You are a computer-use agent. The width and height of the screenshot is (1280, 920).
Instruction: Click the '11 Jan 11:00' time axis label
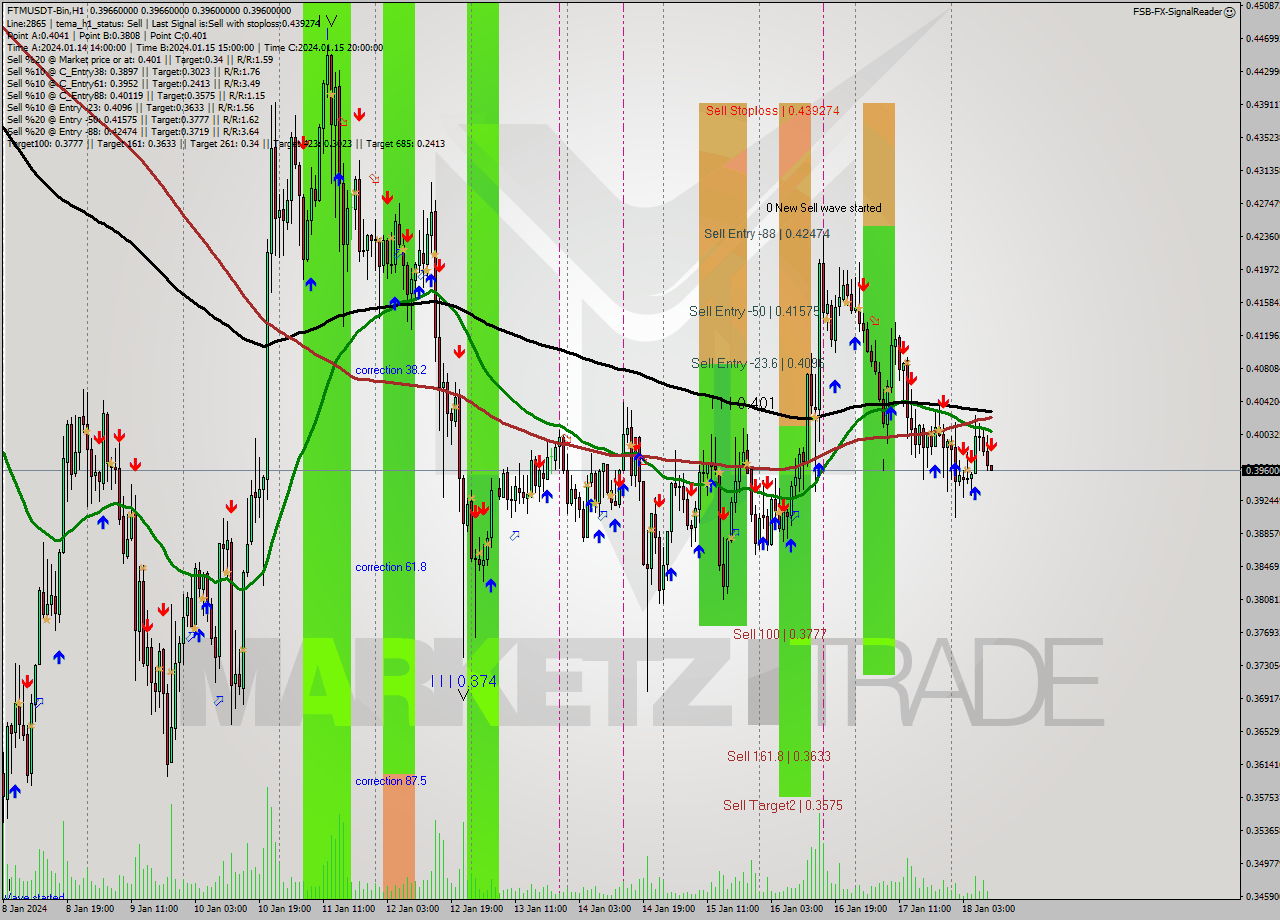coord(349,910)
